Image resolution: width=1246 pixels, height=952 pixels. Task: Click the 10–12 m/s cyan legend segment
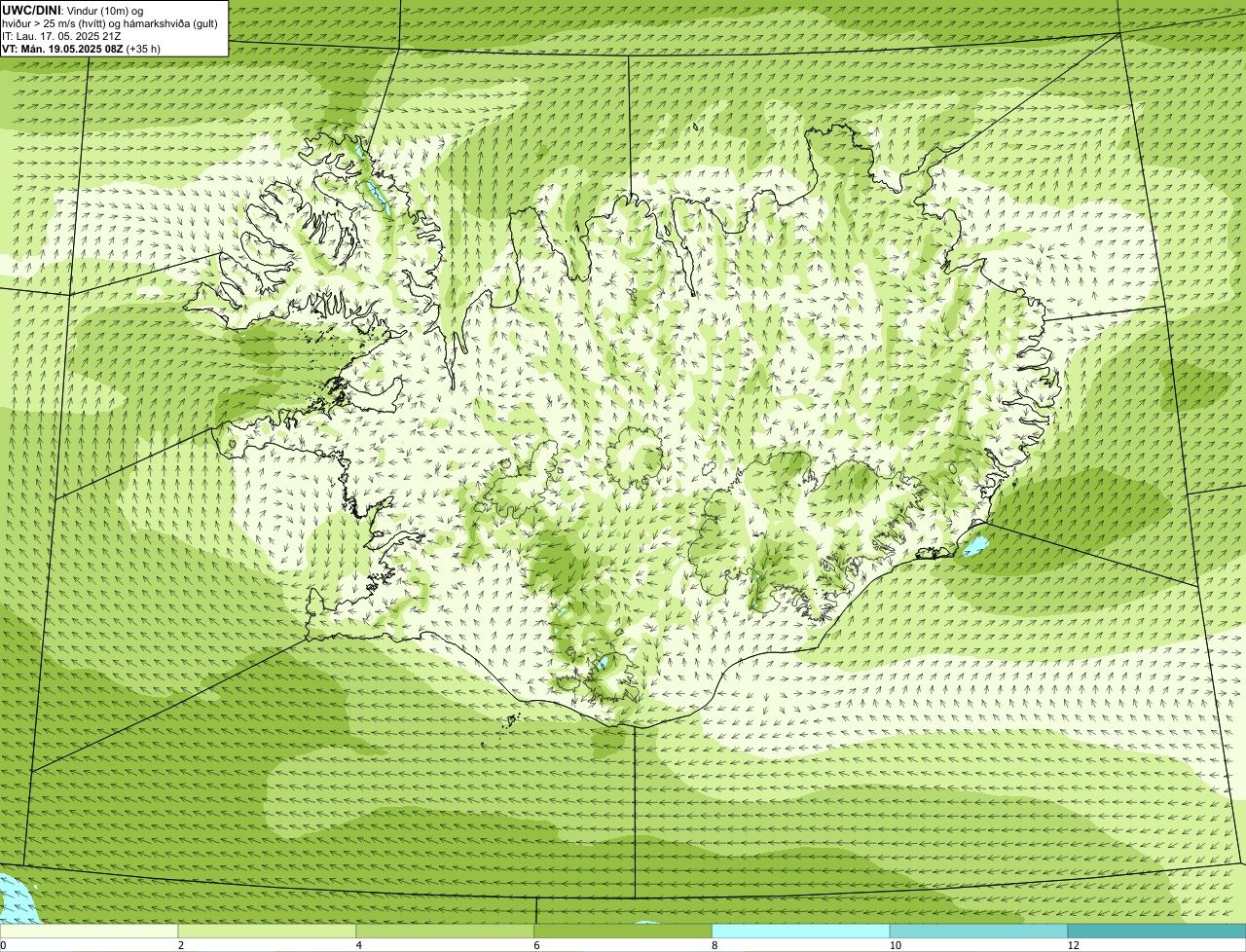(x=979, y=931)
